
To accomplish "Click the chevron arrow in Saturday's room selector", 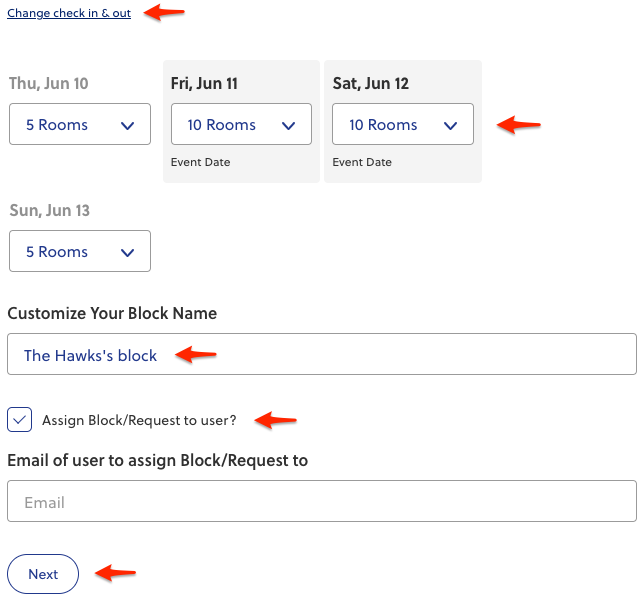I will coord(450,126).
